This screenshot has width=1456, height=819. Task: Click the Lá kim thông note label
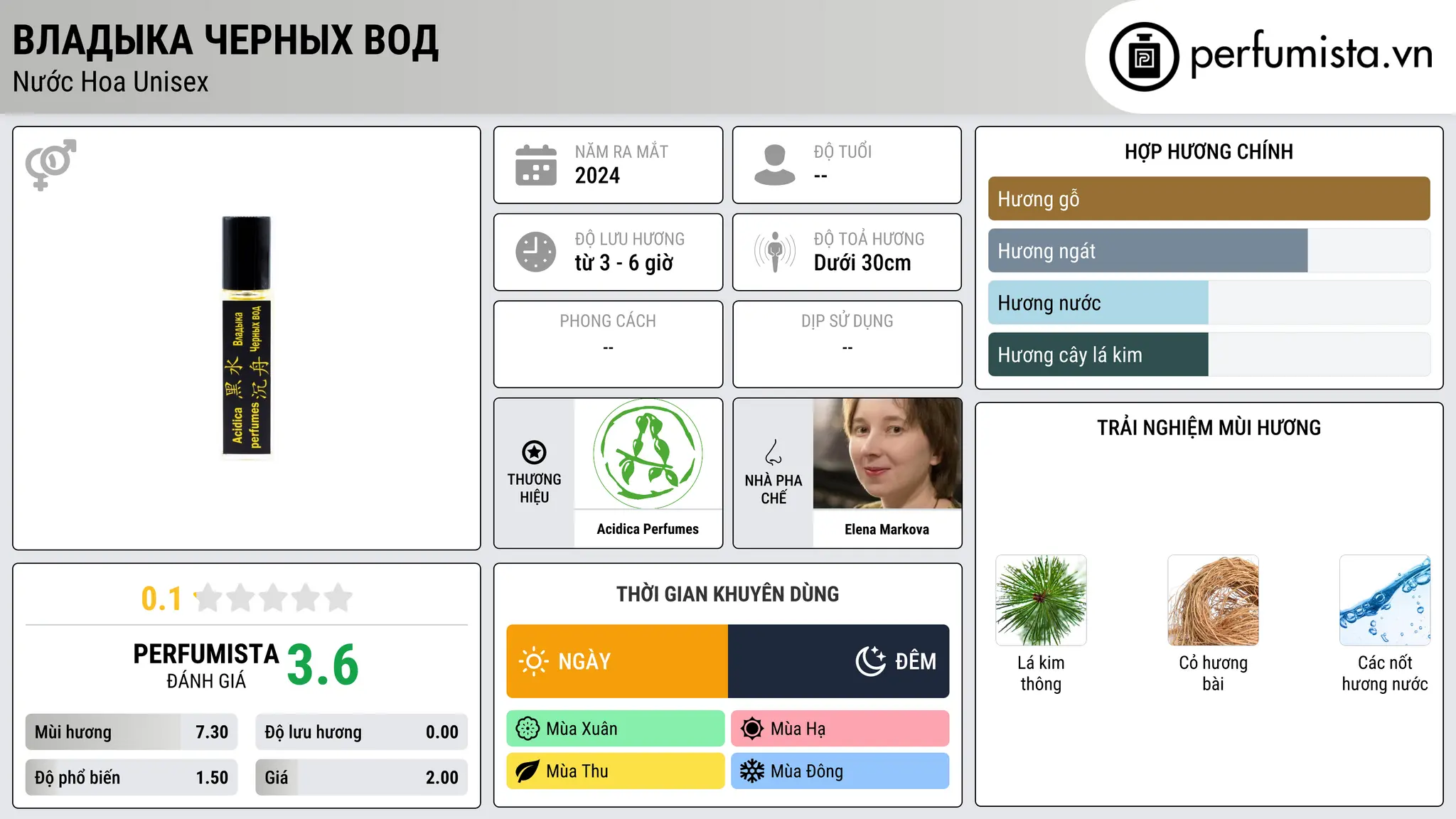tap(1041, 673)
